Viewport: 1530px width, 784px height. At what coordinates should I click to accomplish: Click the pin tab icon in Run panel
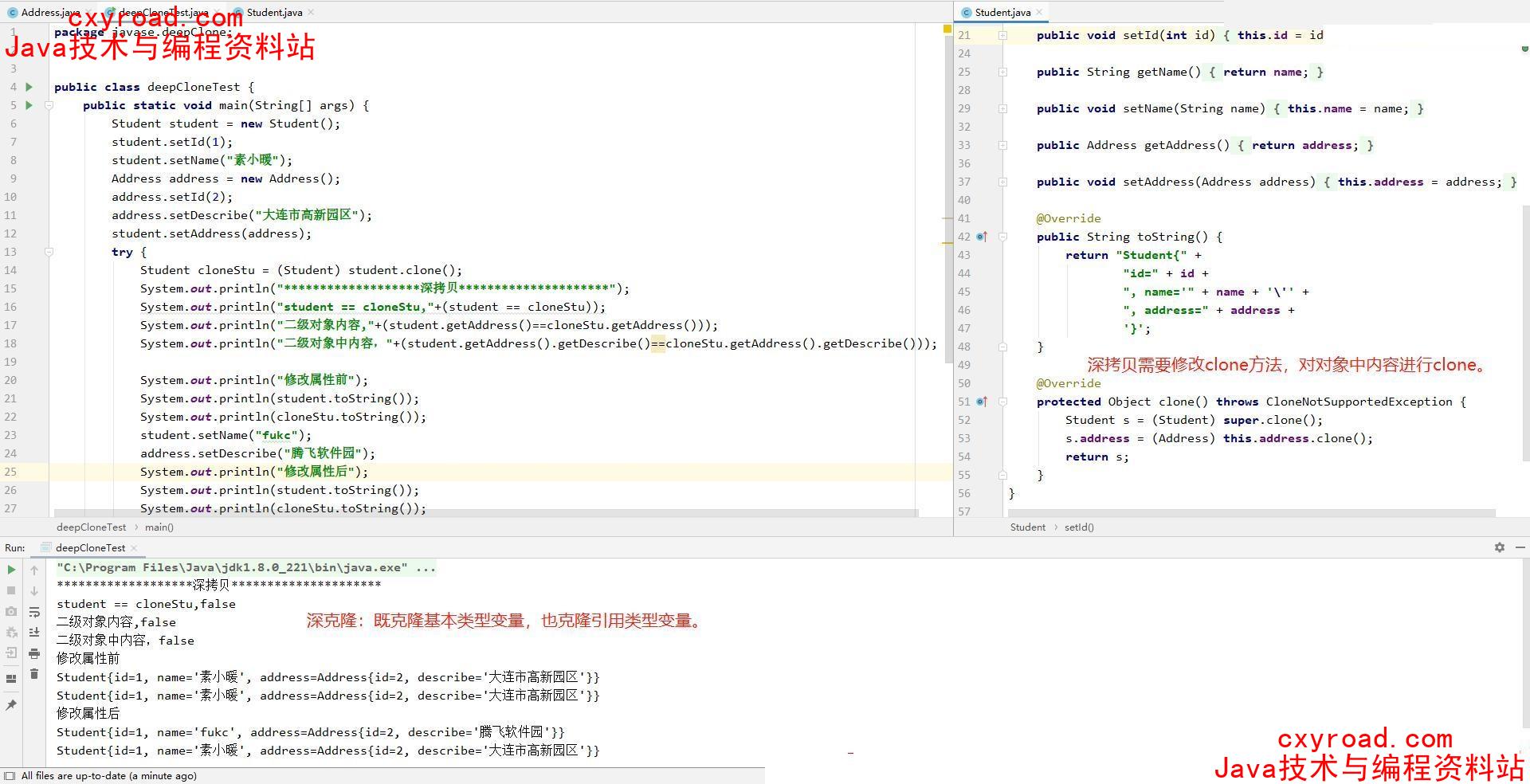[x=11, y=705]
